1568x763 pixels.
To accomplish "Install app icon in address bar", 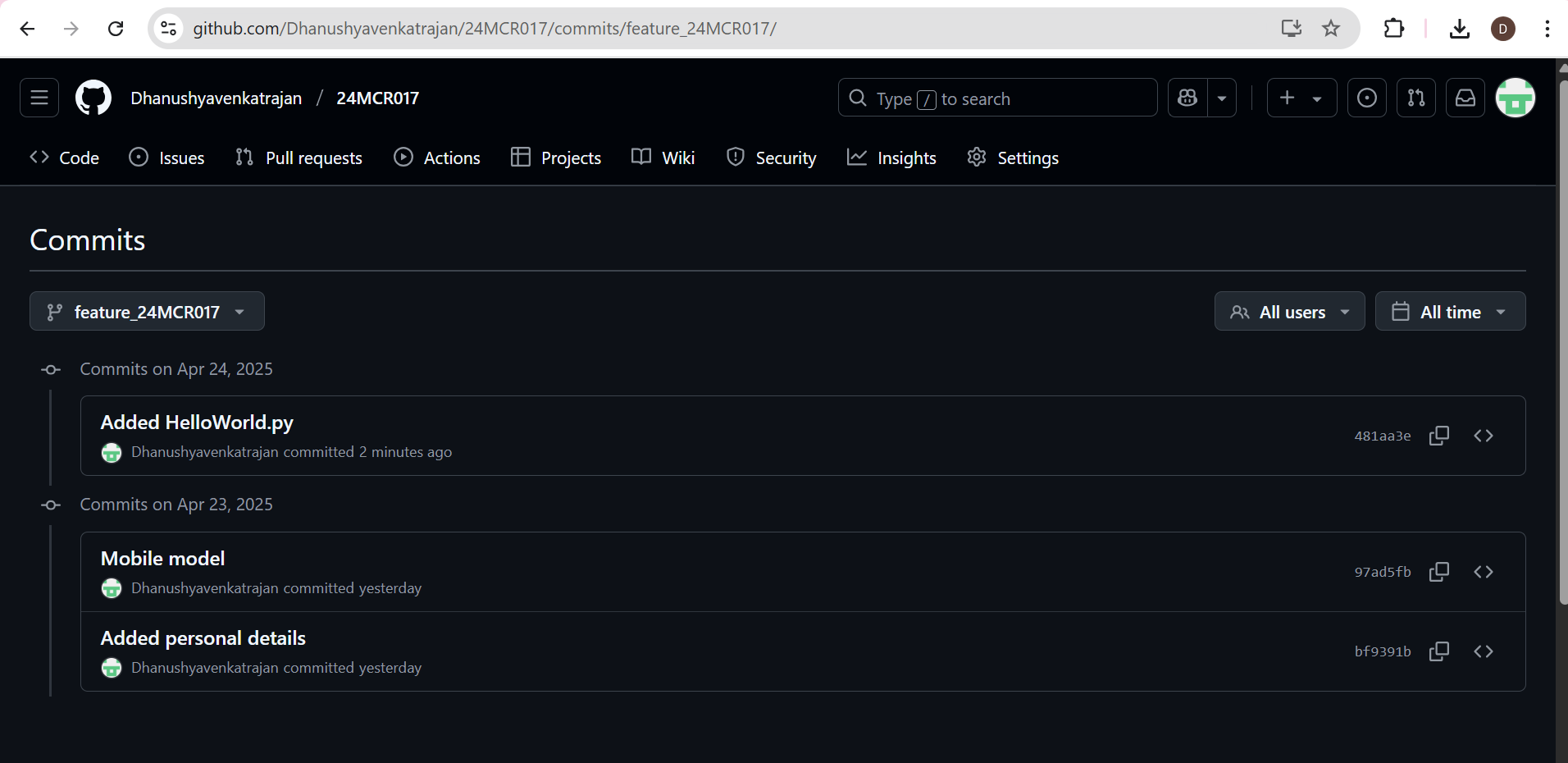I will (x=1292, y=29).
